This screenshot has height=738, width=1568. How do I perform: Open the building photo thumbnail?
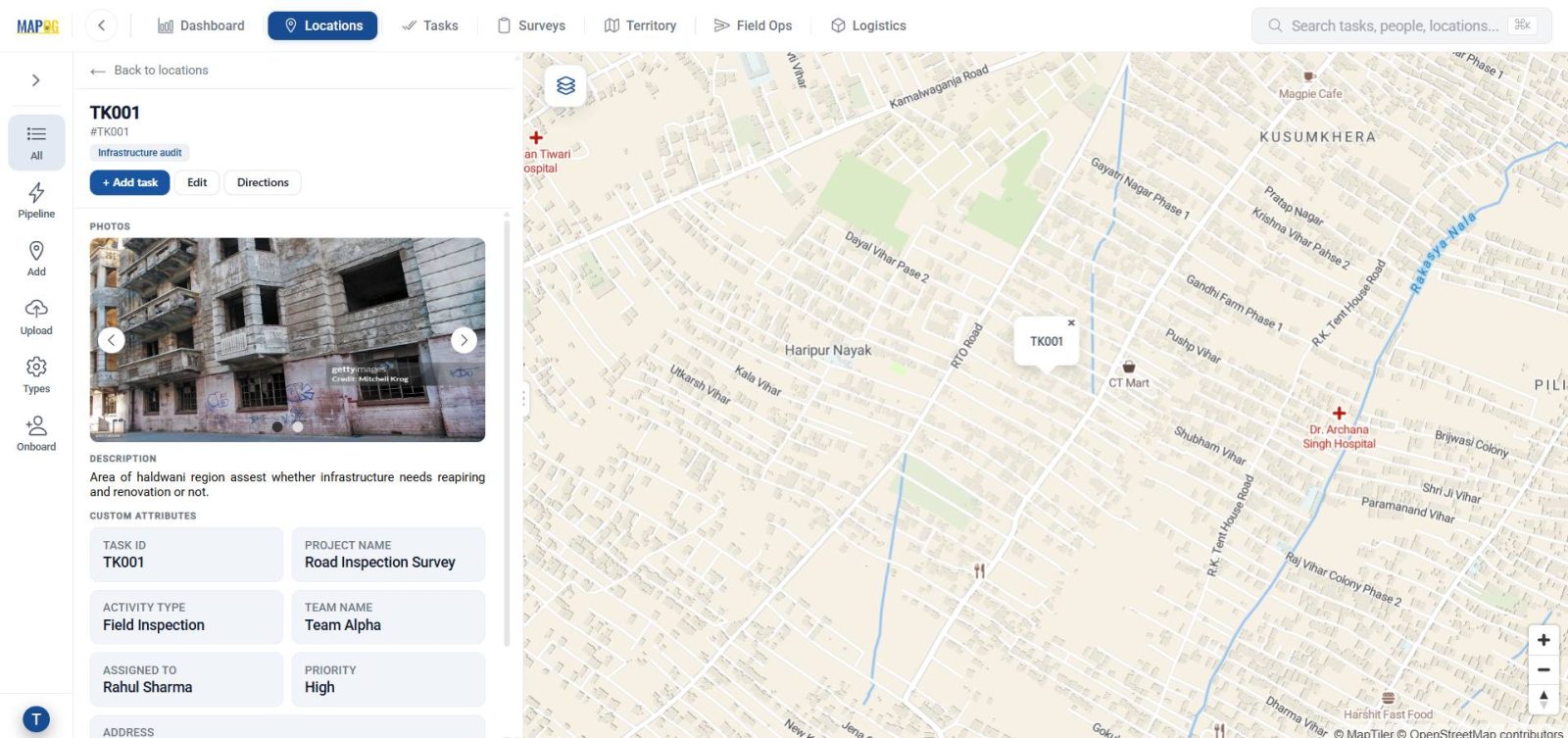[x=287, y=339]
